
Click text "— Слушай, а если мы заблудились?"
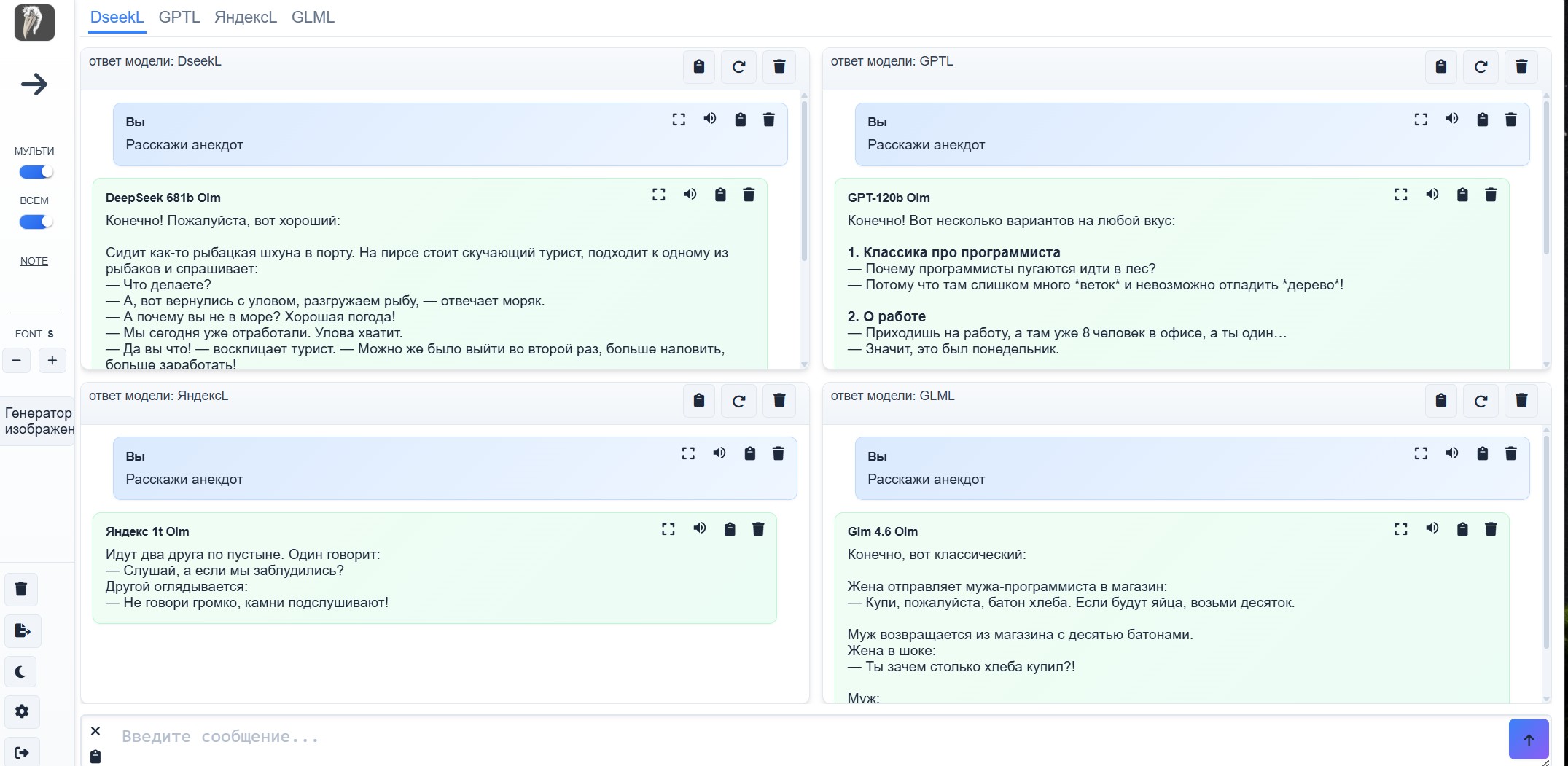pyautogui.click(x=225, y=570)
